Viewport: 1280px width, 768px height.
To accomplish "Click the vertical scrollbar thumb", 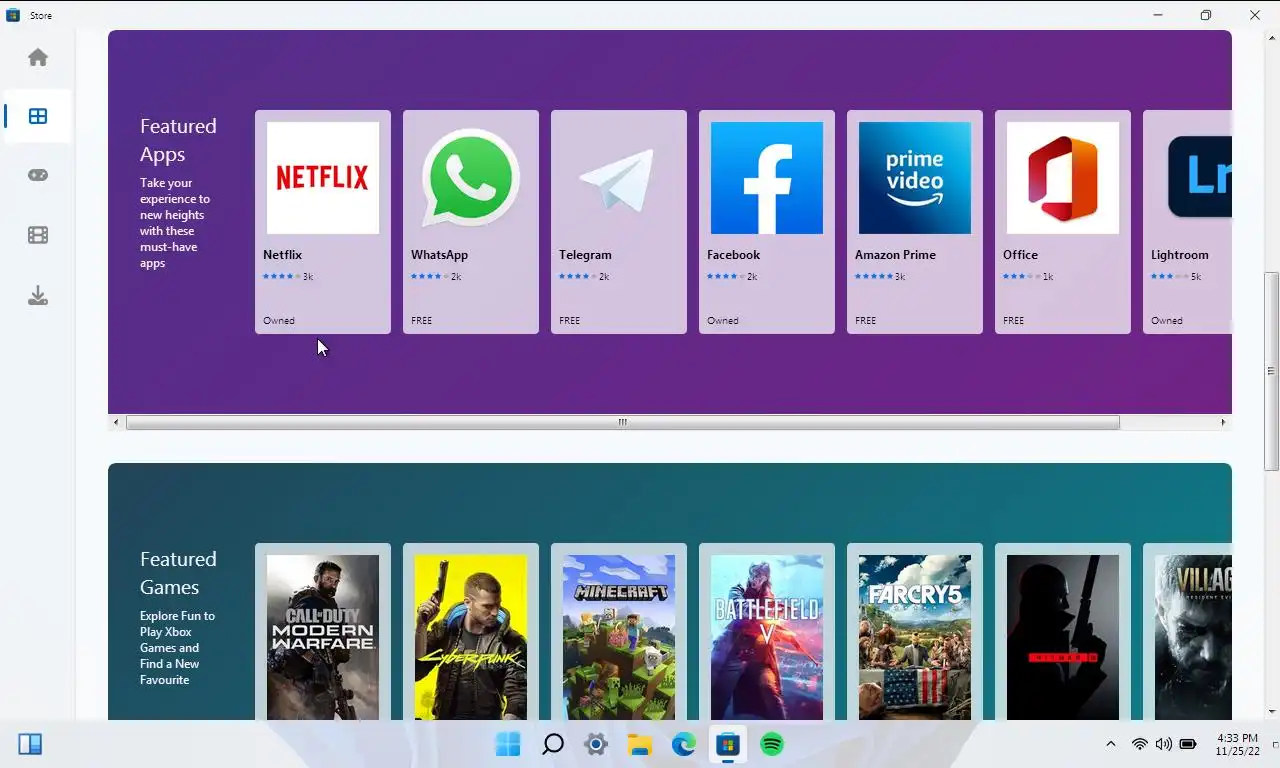I will [1271, 371].
